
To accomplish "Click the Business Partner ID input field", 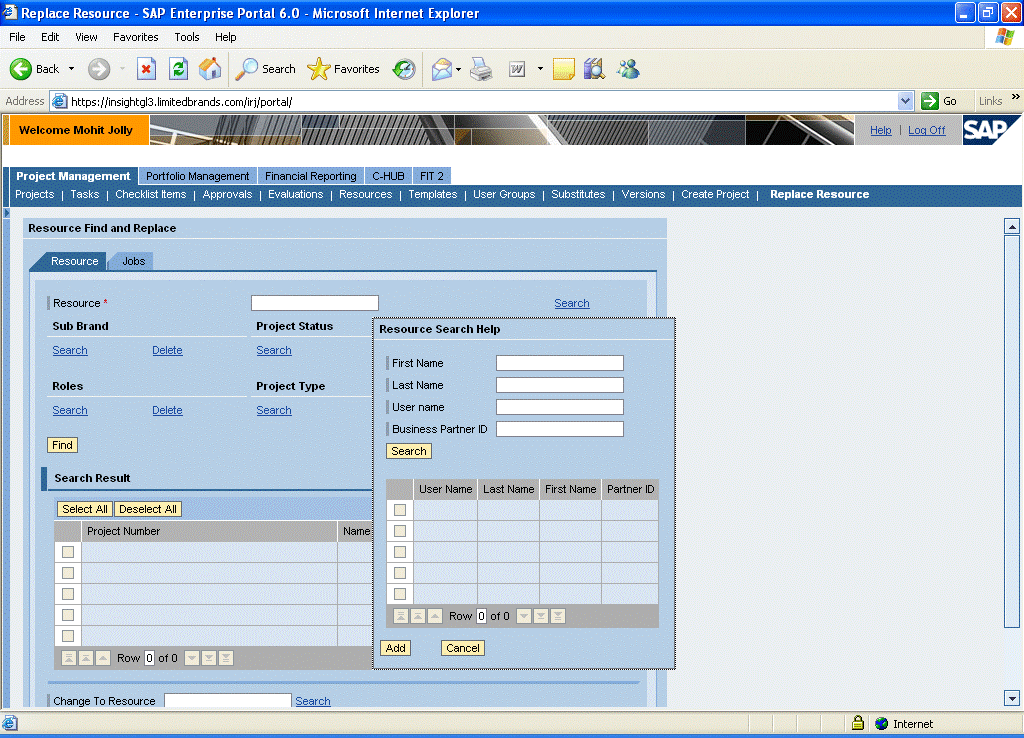I will pos(560,429).
